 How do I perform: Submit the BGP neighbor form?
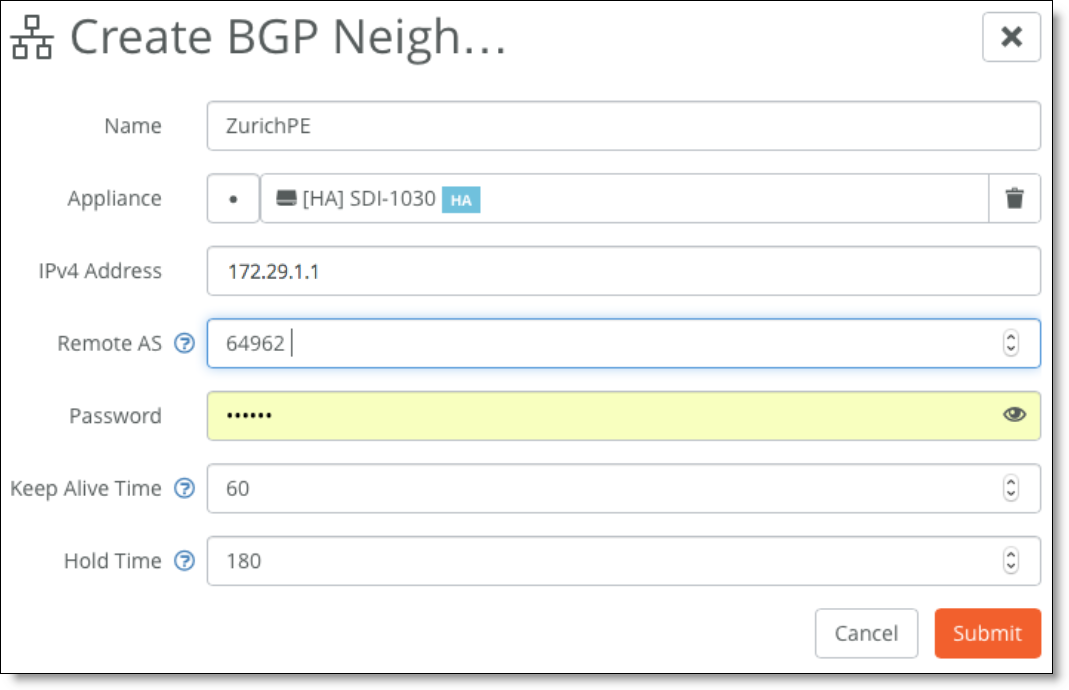(988, 633)
